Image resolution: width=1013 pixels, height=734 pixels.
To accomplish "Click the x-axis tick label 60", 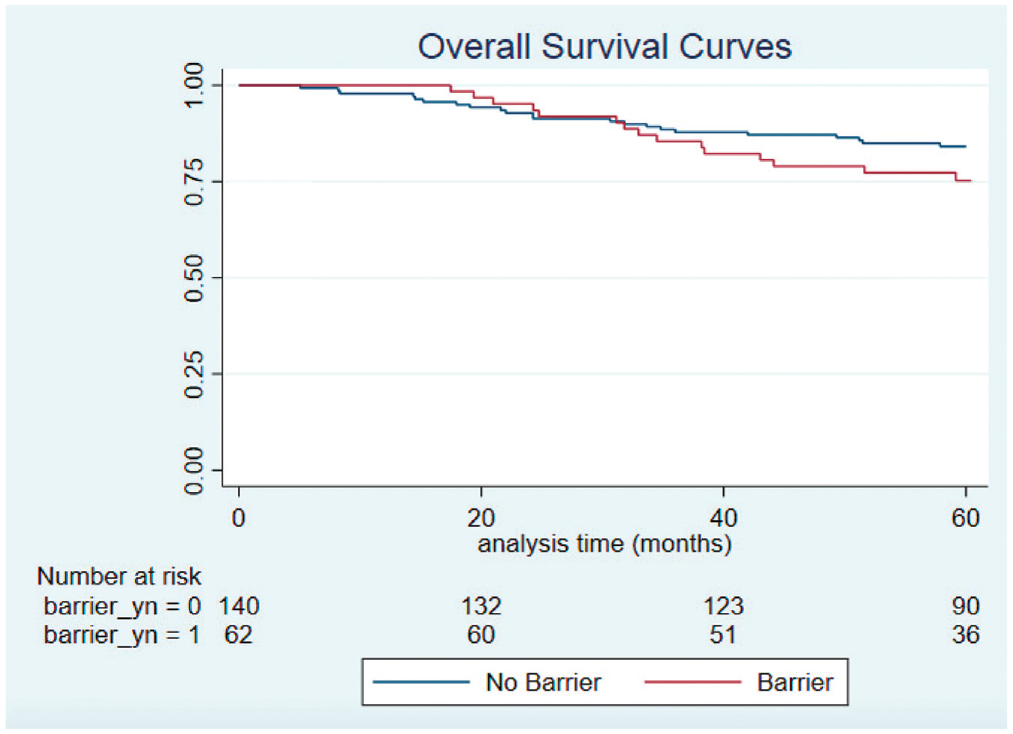I will click(x=965, y=518).
